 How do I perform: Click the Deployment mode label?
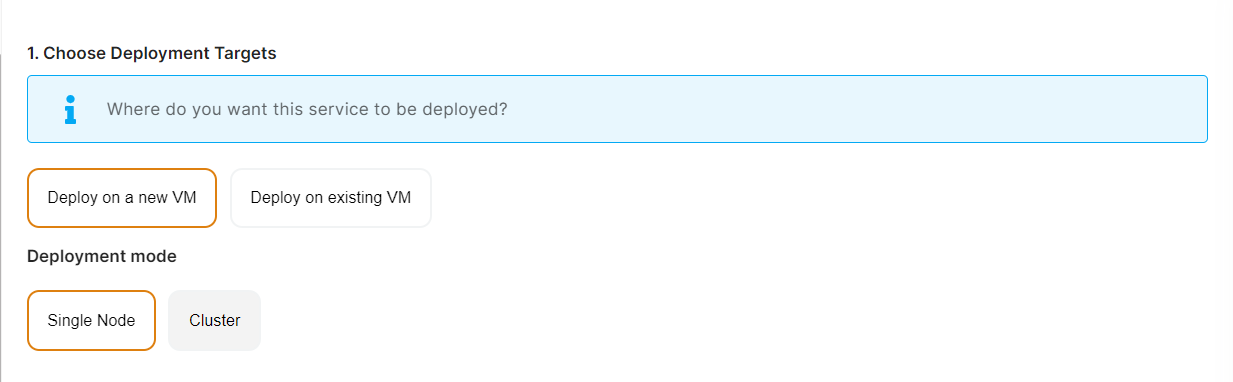click(x=102, y=257)
